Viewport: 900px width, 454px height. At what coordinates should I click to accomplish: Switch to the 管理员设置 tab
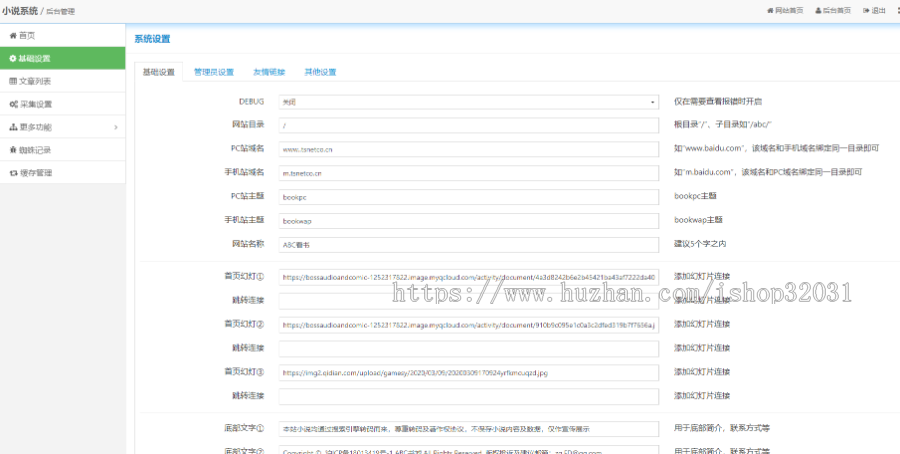click(x=214, y=72)
